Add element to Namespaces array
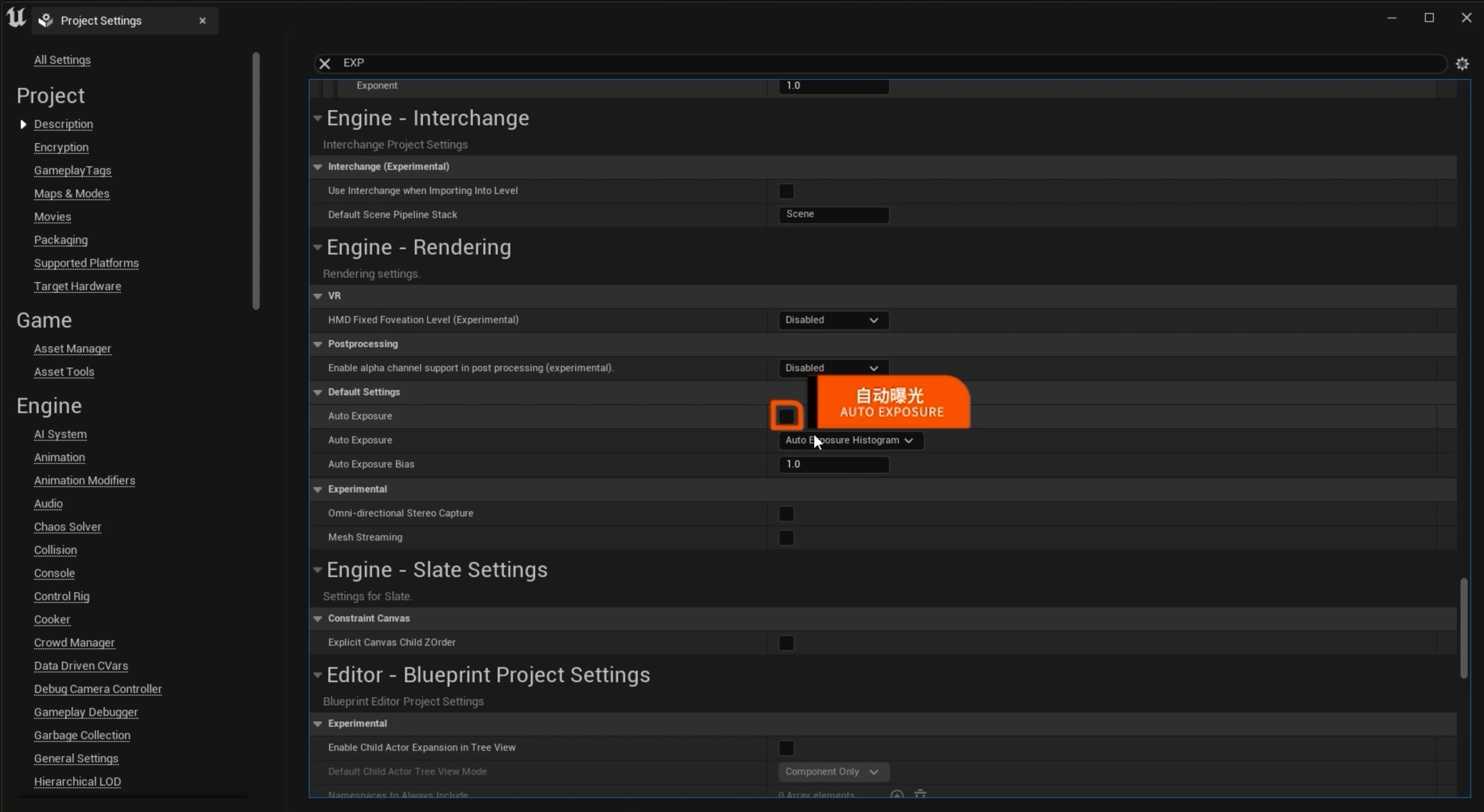Image resolution: width=1484 pixels, height=812 pixels. click(897, 794)
